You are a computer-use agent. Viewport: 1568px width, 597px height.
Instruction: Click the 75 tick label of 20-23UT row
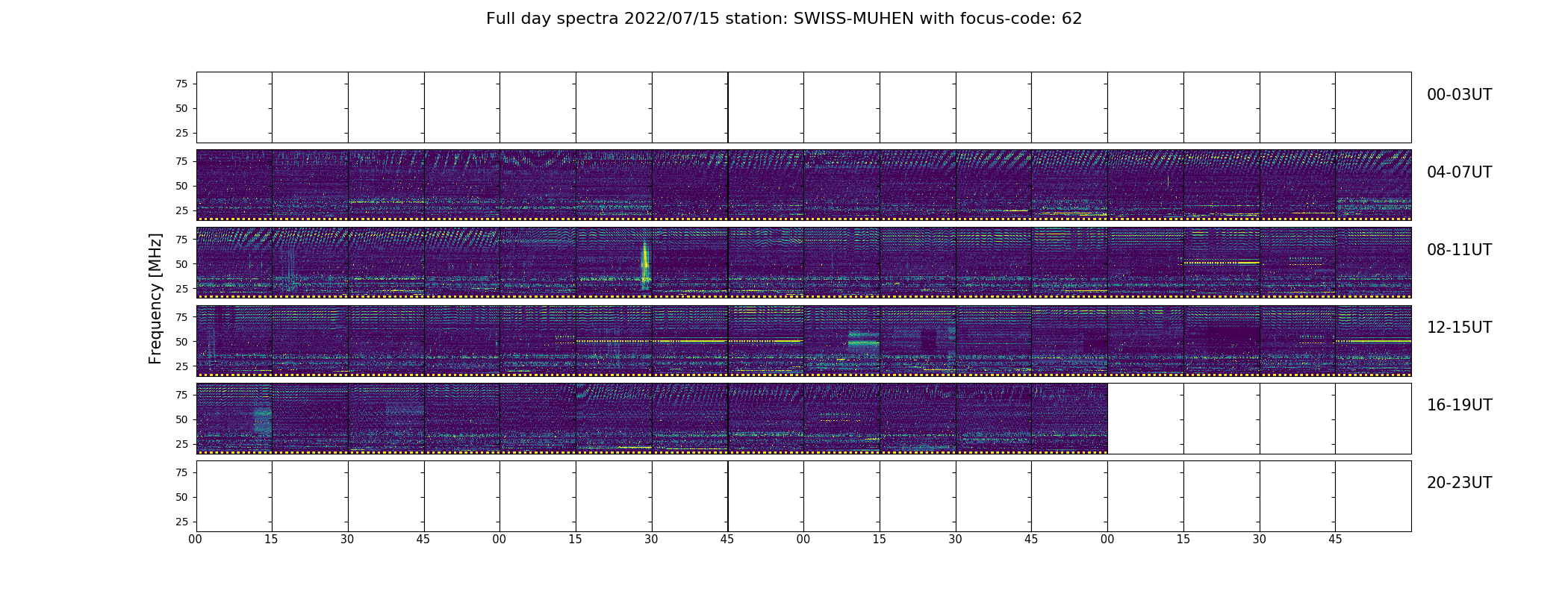point(181,472)
